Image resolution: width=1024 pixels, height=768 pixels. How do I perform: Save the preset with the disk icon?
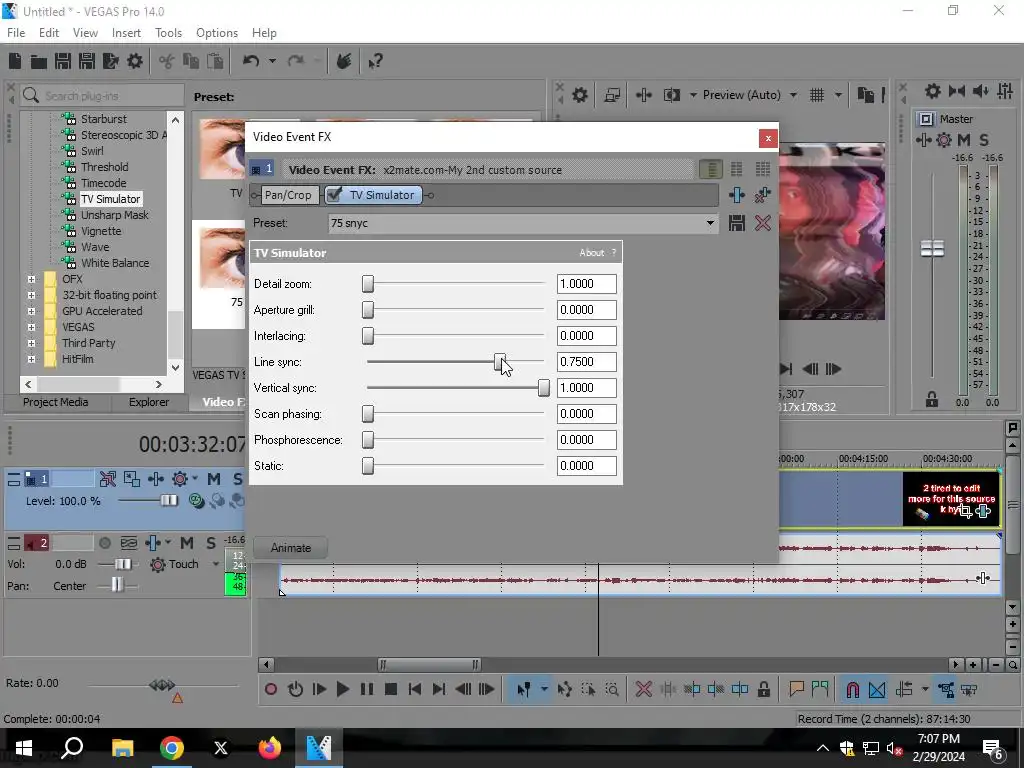pyautogui.click(x=737, y=223)
